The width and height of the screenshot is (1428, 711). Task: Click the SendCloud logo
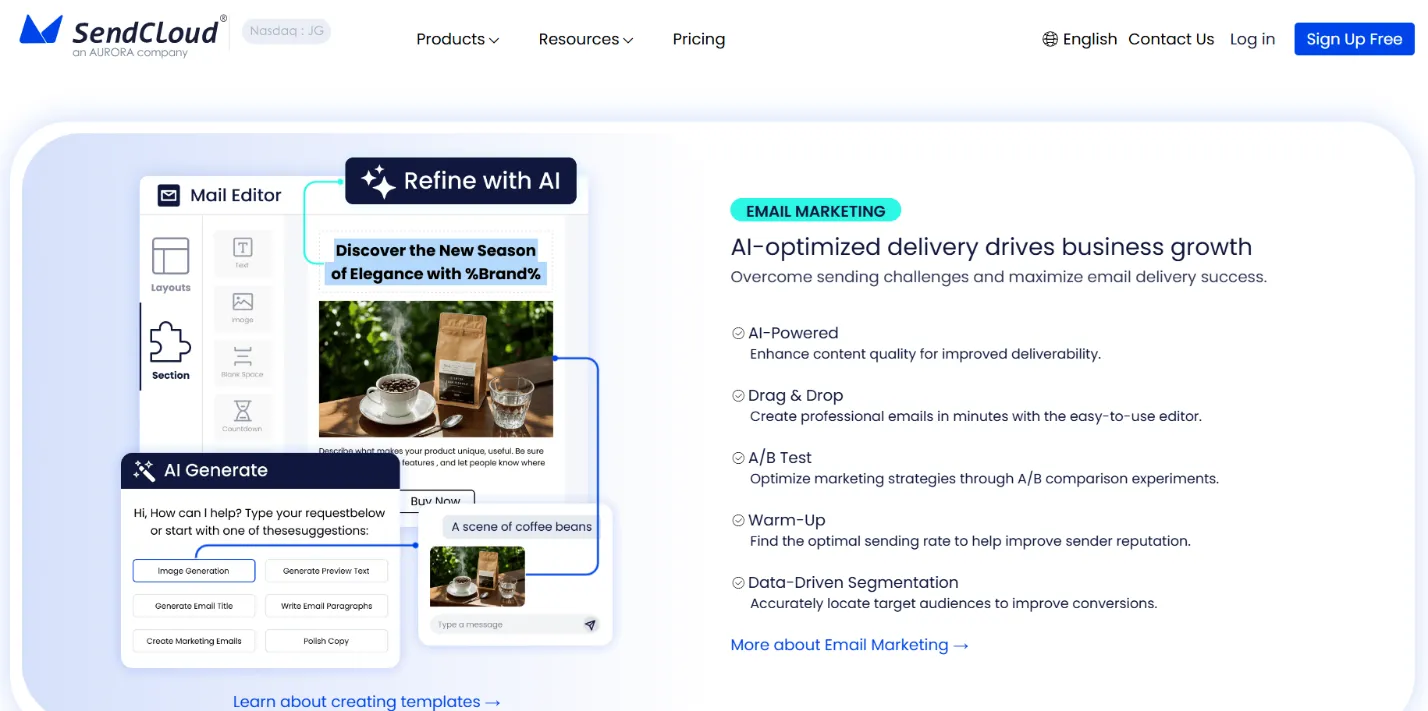123,35
